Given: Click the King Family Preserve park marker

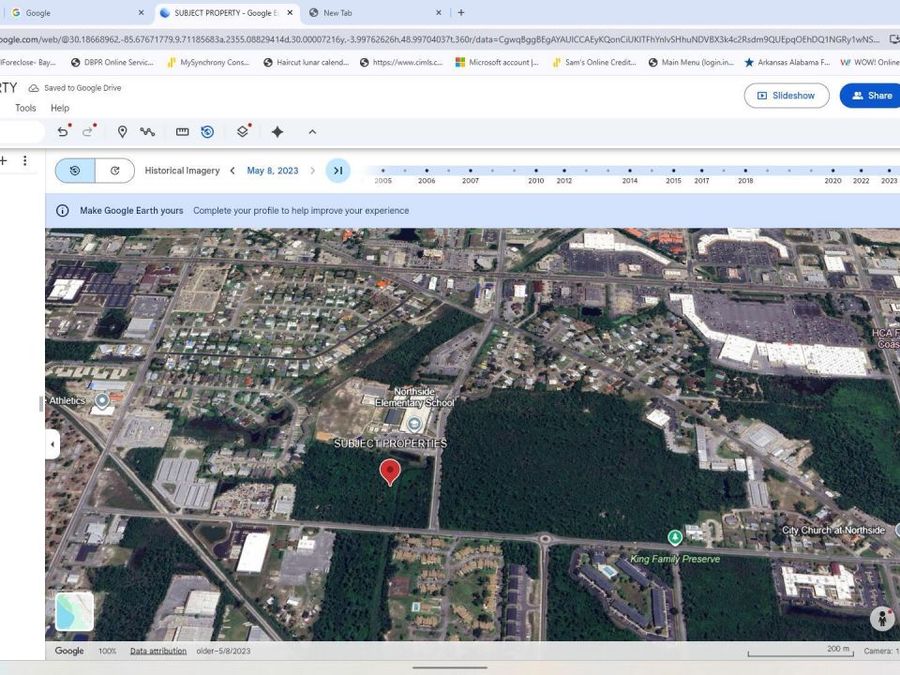Looking at the screenshot, I should [x=675, y=537].
